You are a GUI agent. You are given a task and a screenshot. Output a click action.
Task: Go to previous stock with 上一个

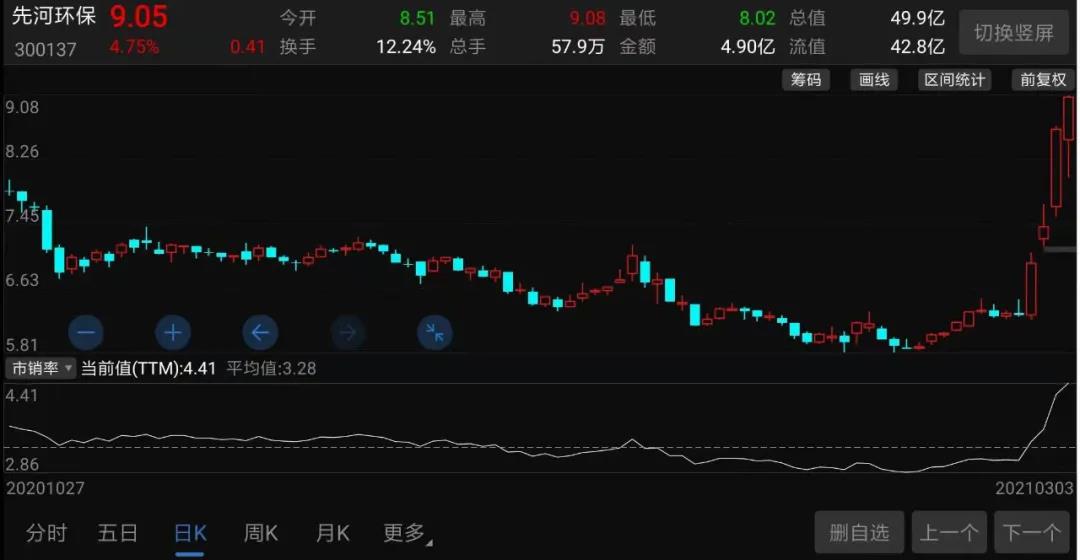pos(948,533)
